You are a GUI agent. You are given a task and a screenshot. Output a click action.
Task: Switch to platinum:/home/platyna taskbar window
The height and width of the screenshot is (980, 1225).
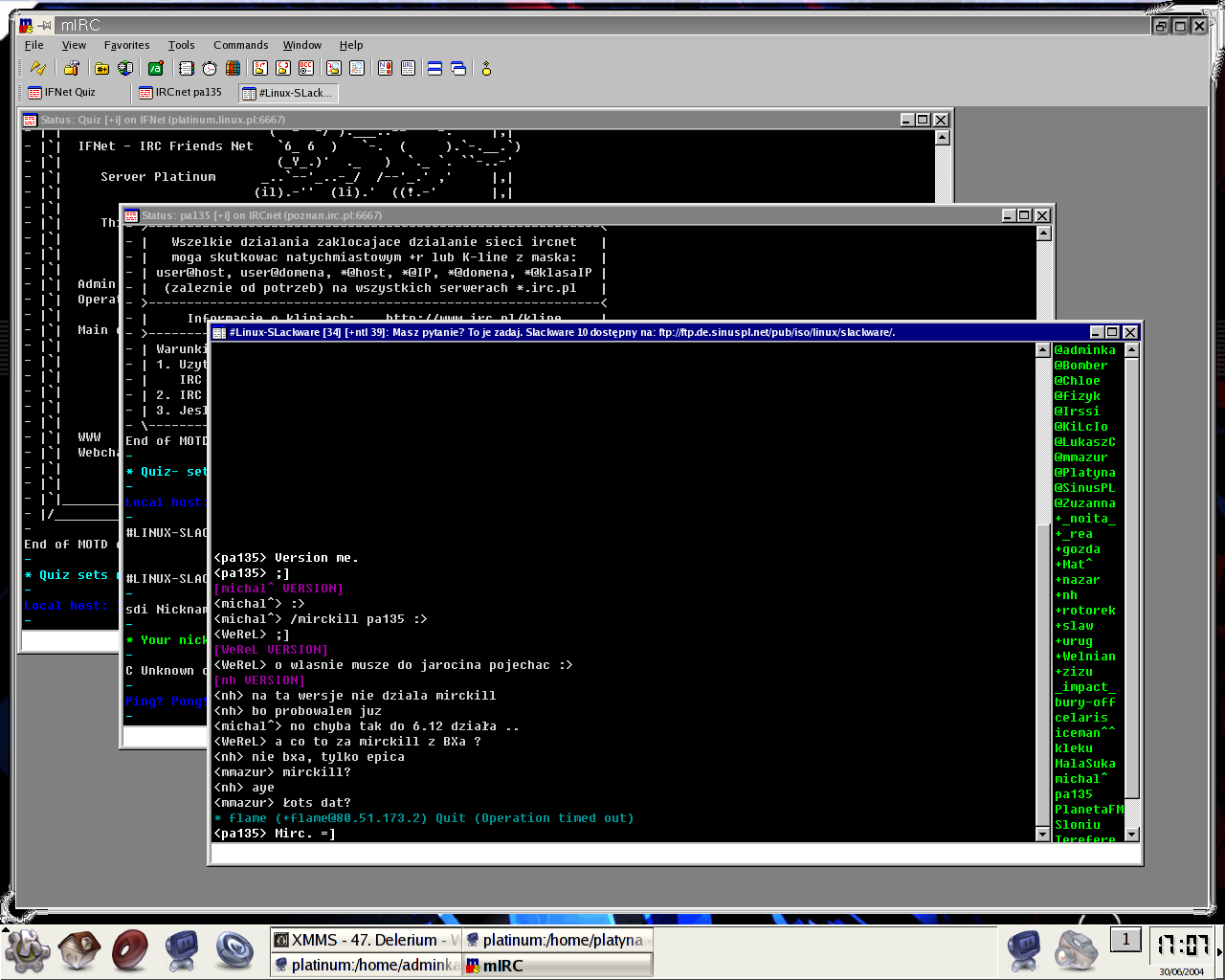(x=557, y=940)
